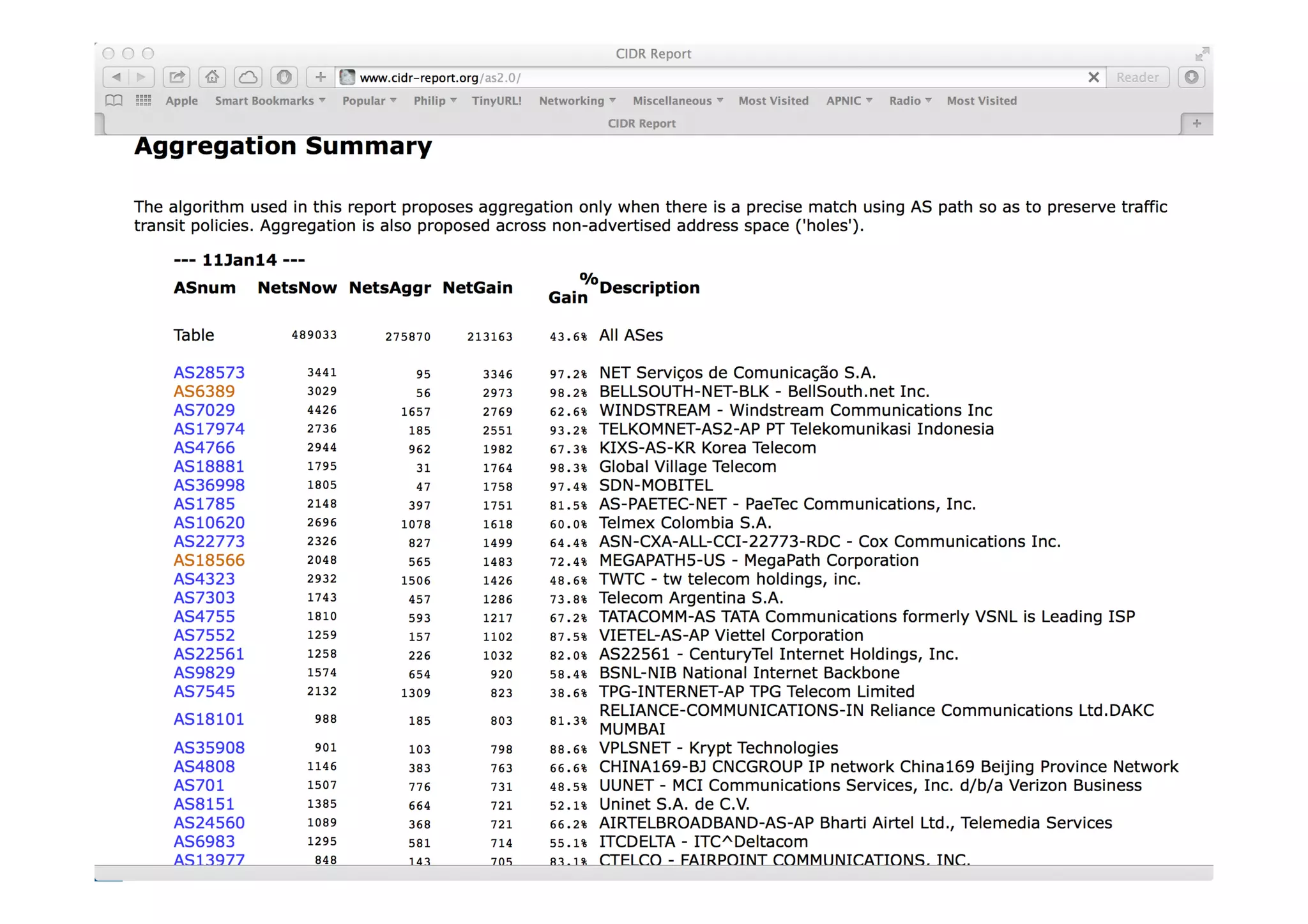The image size is (1308, 924).
Task: Open the Share button in toolbar
Action: (x=177, y=77)
